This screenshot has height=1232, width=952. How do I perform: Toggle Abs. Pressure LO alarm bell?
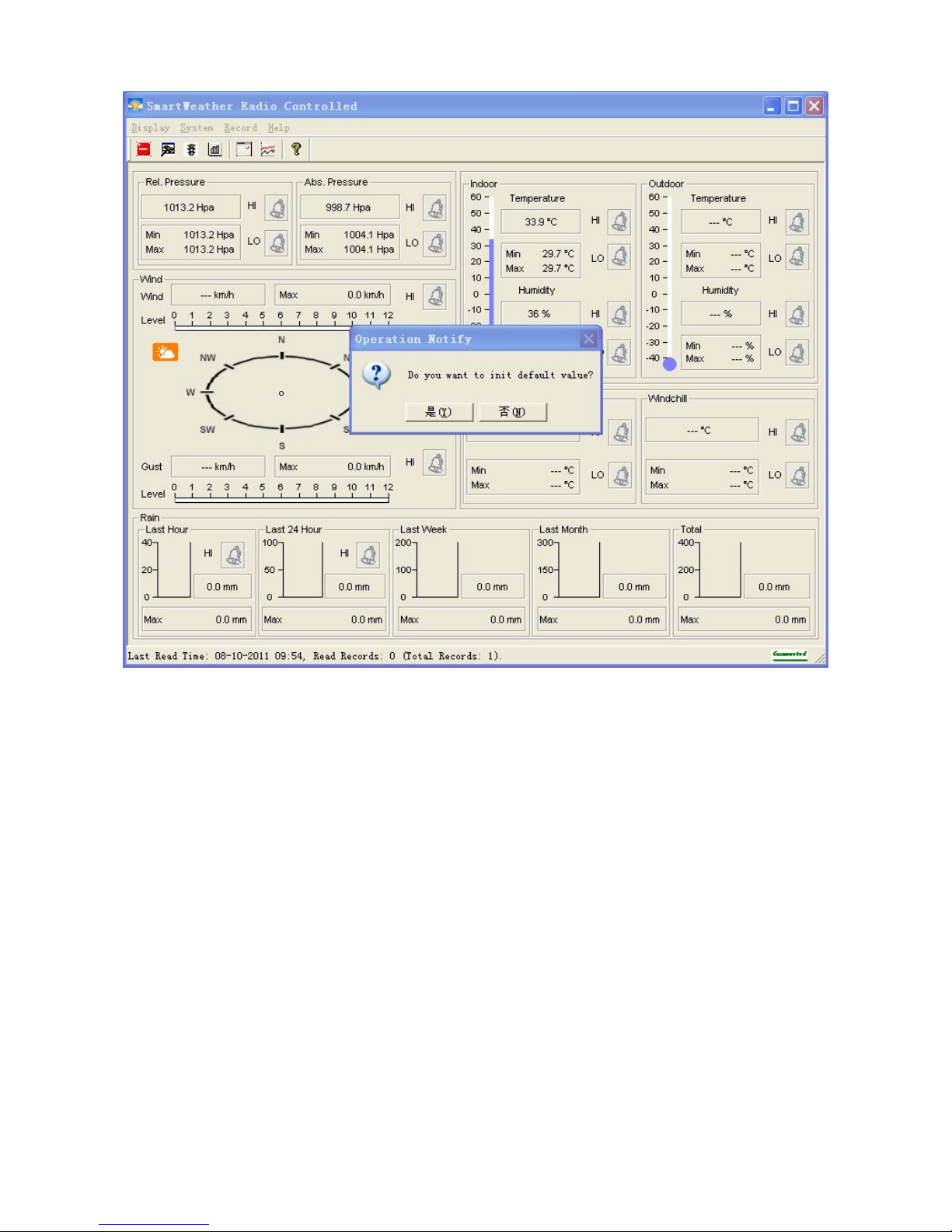[x=435, y=243]
